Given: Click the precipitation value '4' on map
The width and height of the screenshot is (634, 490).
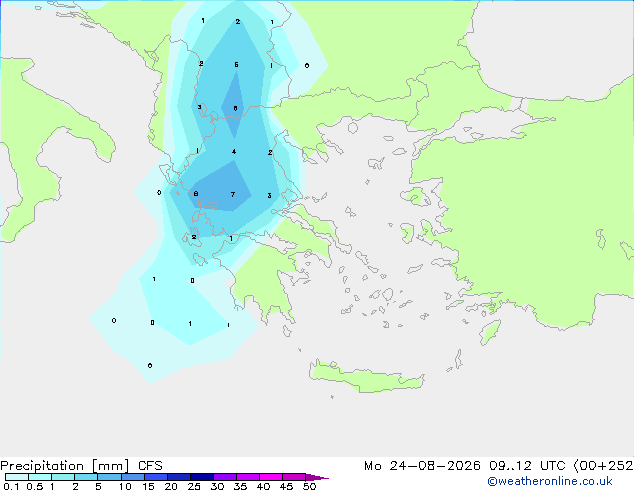Looking at the screenshot, I should pyautogui.click(x=234, y=152).
